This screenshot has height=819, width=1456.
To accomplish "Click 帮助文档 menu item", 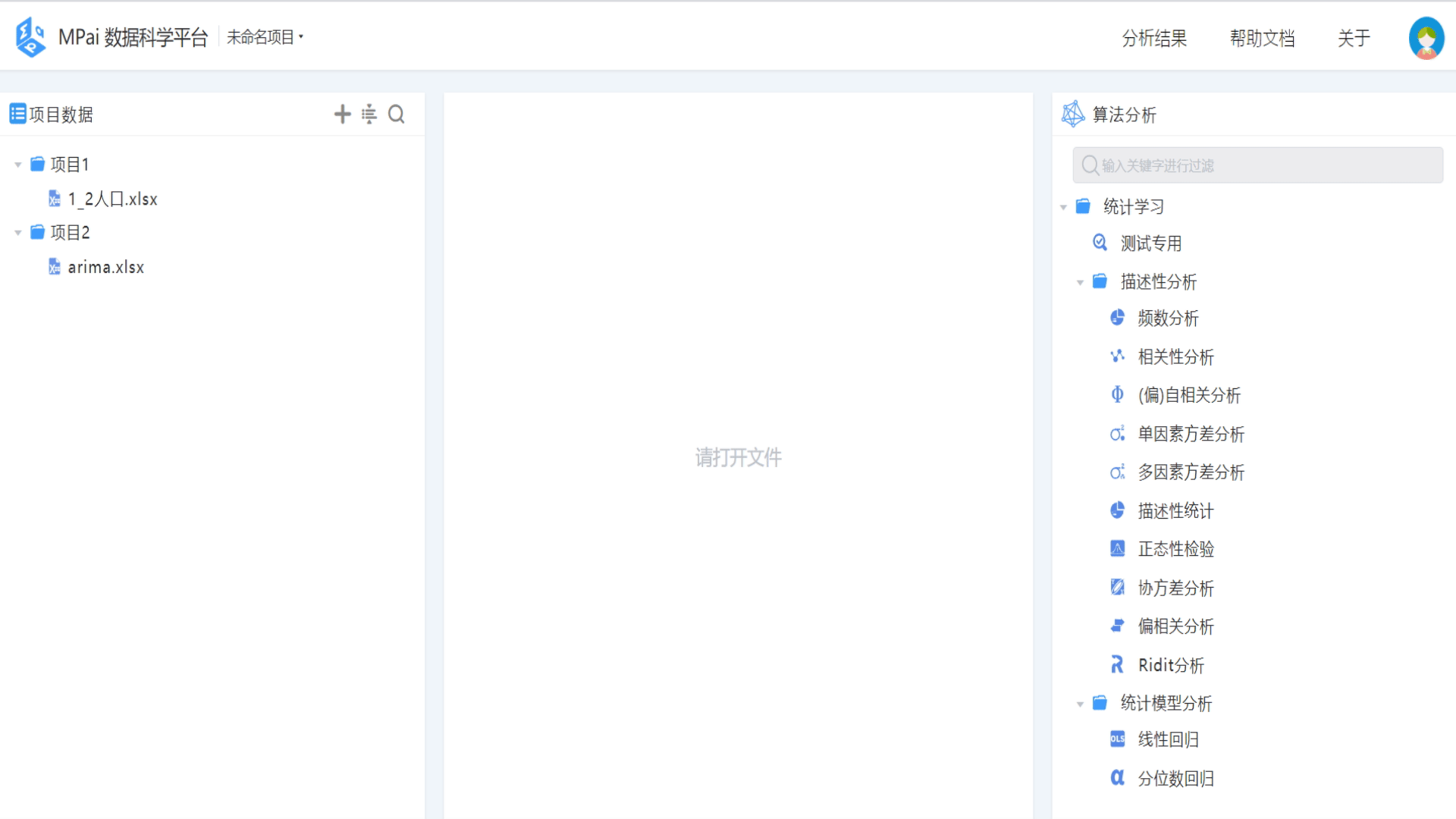I will tap(1261, 37).
